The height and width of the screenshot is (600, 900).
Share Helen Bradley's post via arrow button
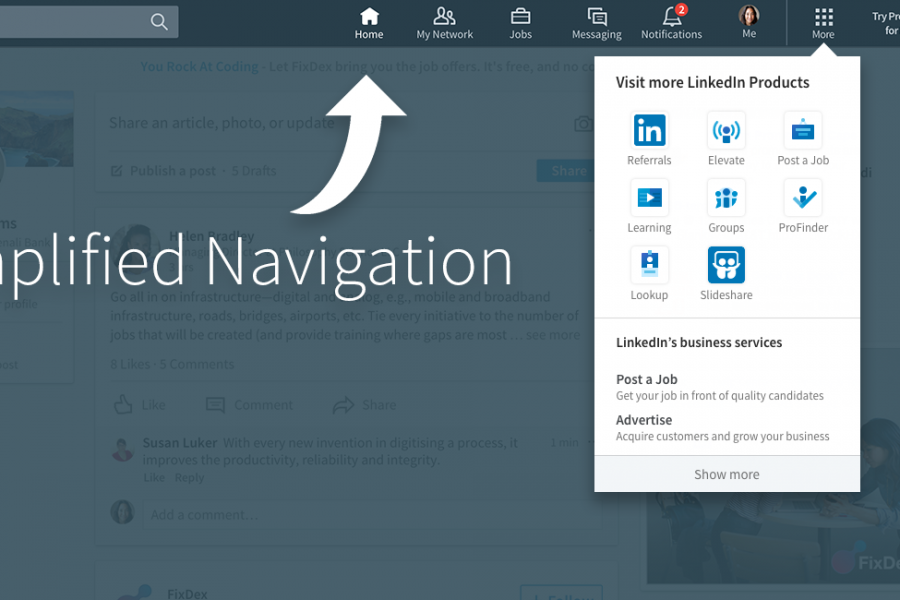pyautogui.click(x=364, y=405)
